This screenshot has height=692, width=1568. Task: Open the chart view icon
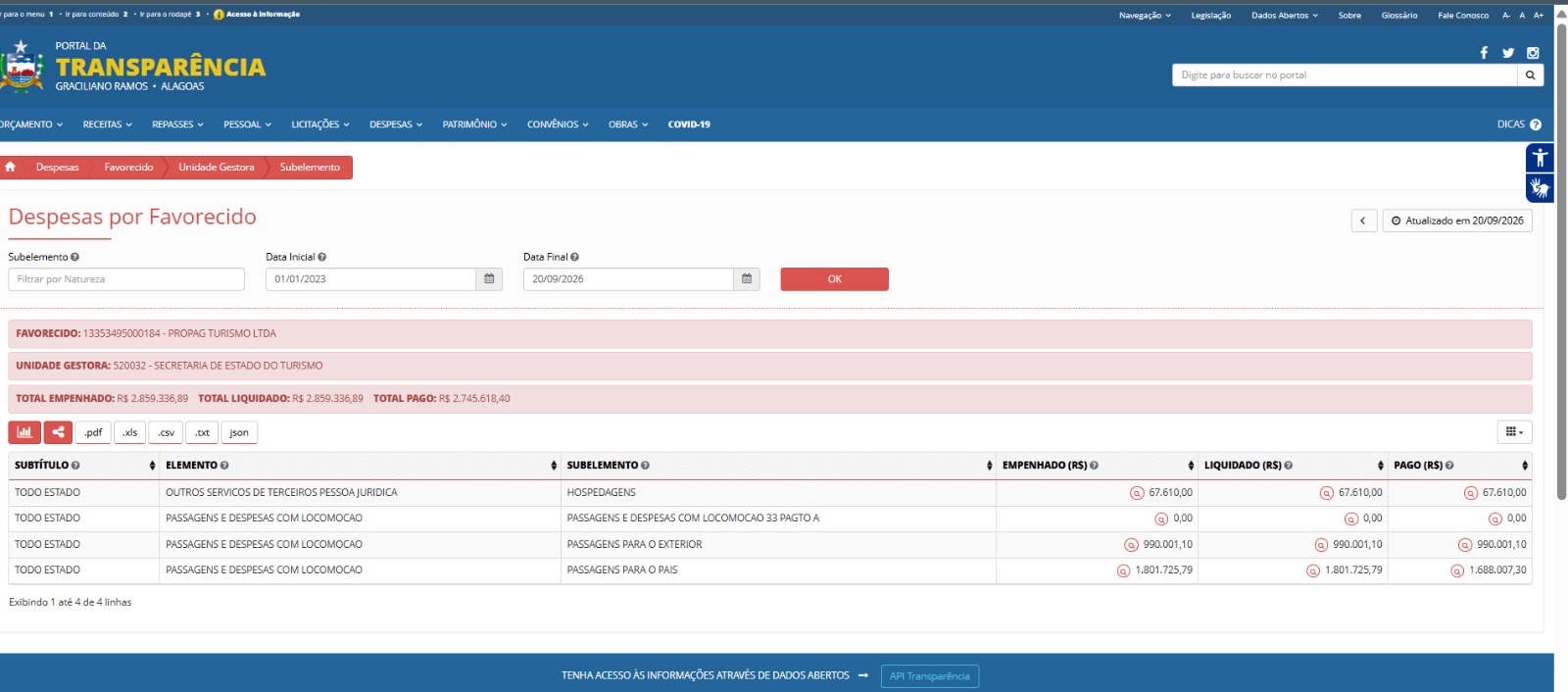pyautogui.click(x=24, y=432)
